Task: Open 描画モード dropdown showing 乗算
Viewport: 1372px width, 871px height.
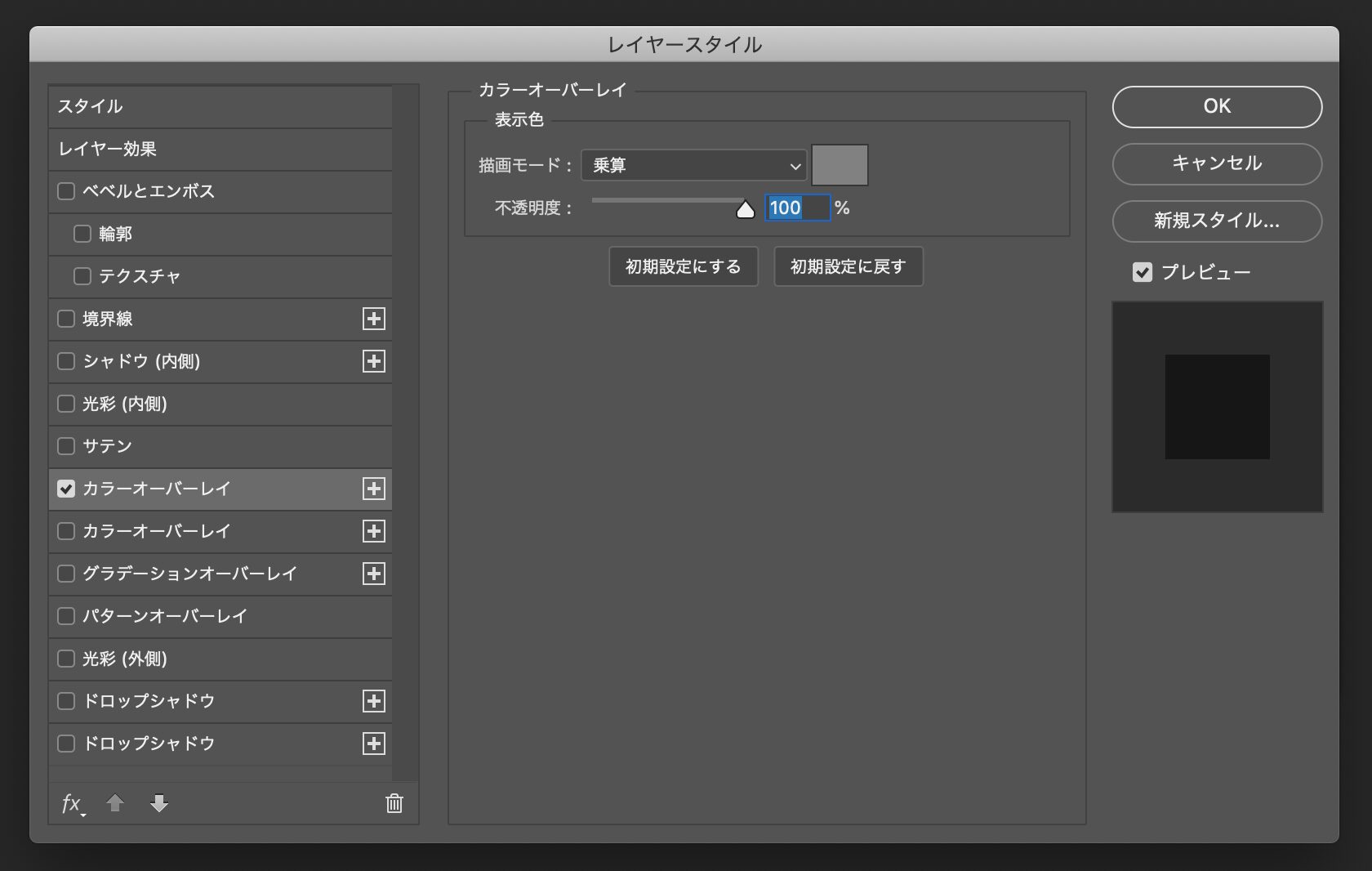Action: pyautogui.click(x=694, y=165)
